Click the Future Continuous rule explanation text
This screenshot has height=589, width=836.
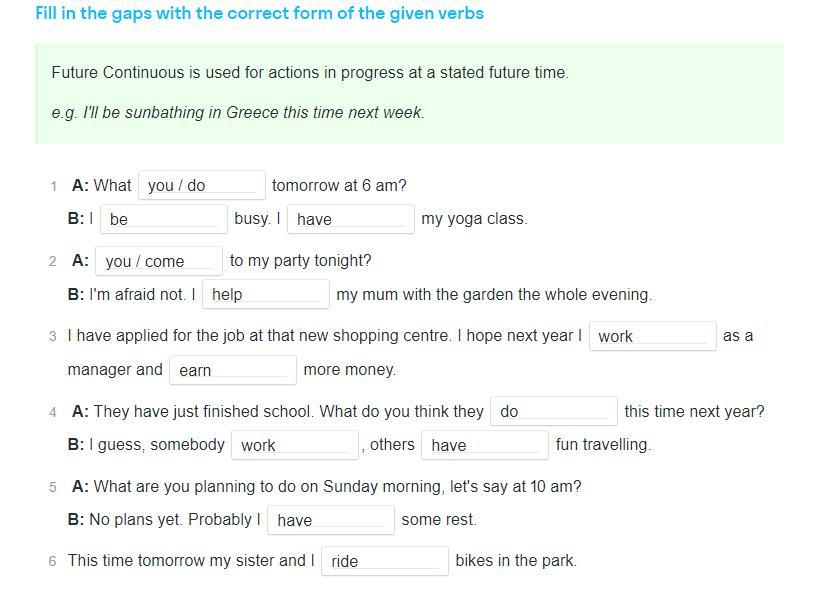point(310,73)
